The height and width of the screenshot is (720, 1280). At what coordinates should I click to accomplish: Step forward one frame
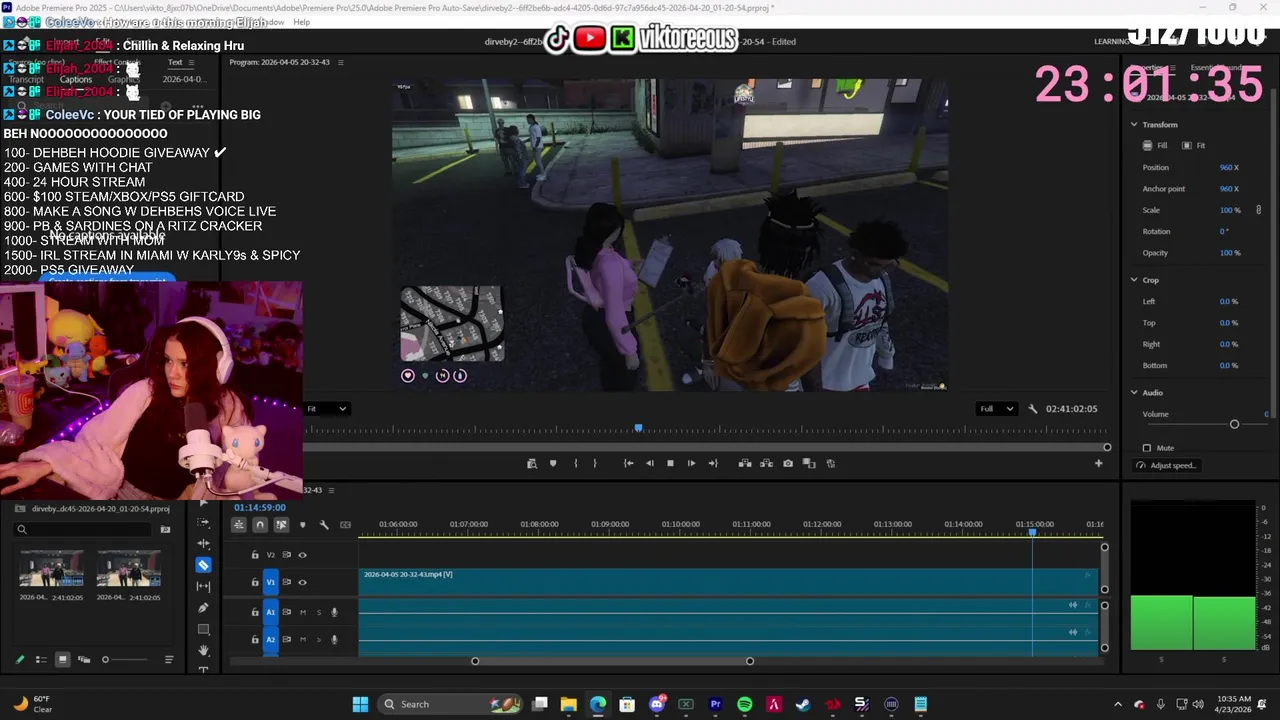[691, 463]
